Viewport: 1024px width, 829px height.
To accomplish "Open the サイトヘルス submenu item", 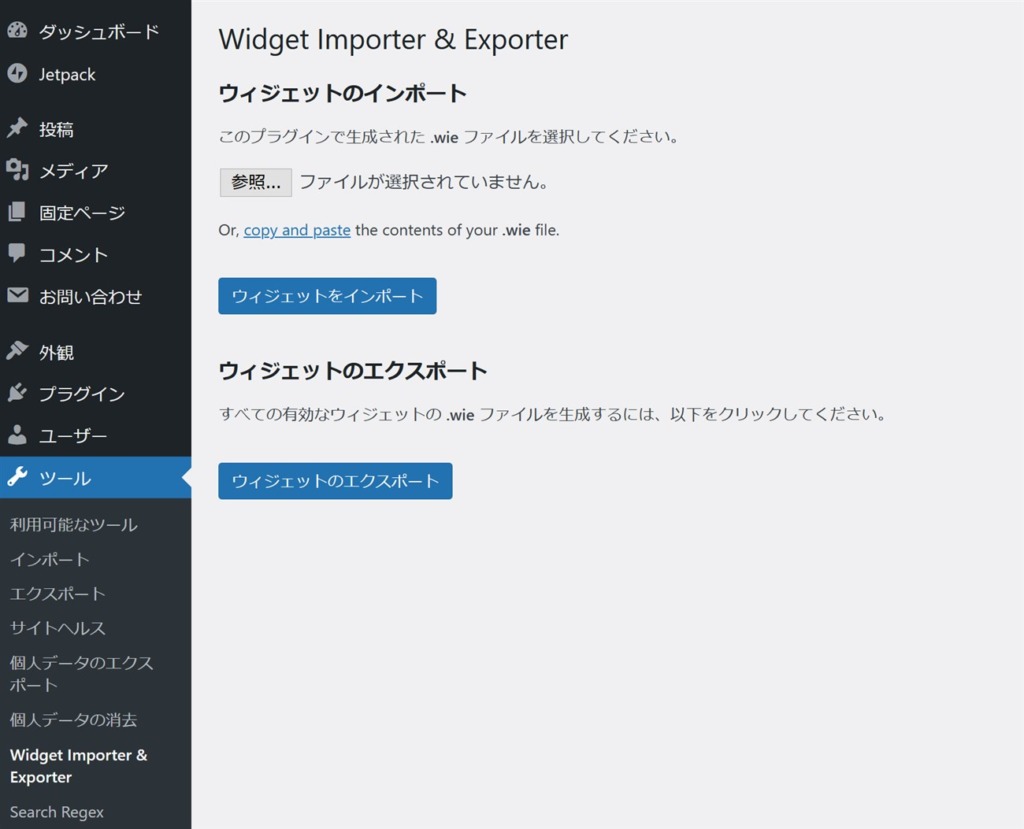I will [57, 628].
